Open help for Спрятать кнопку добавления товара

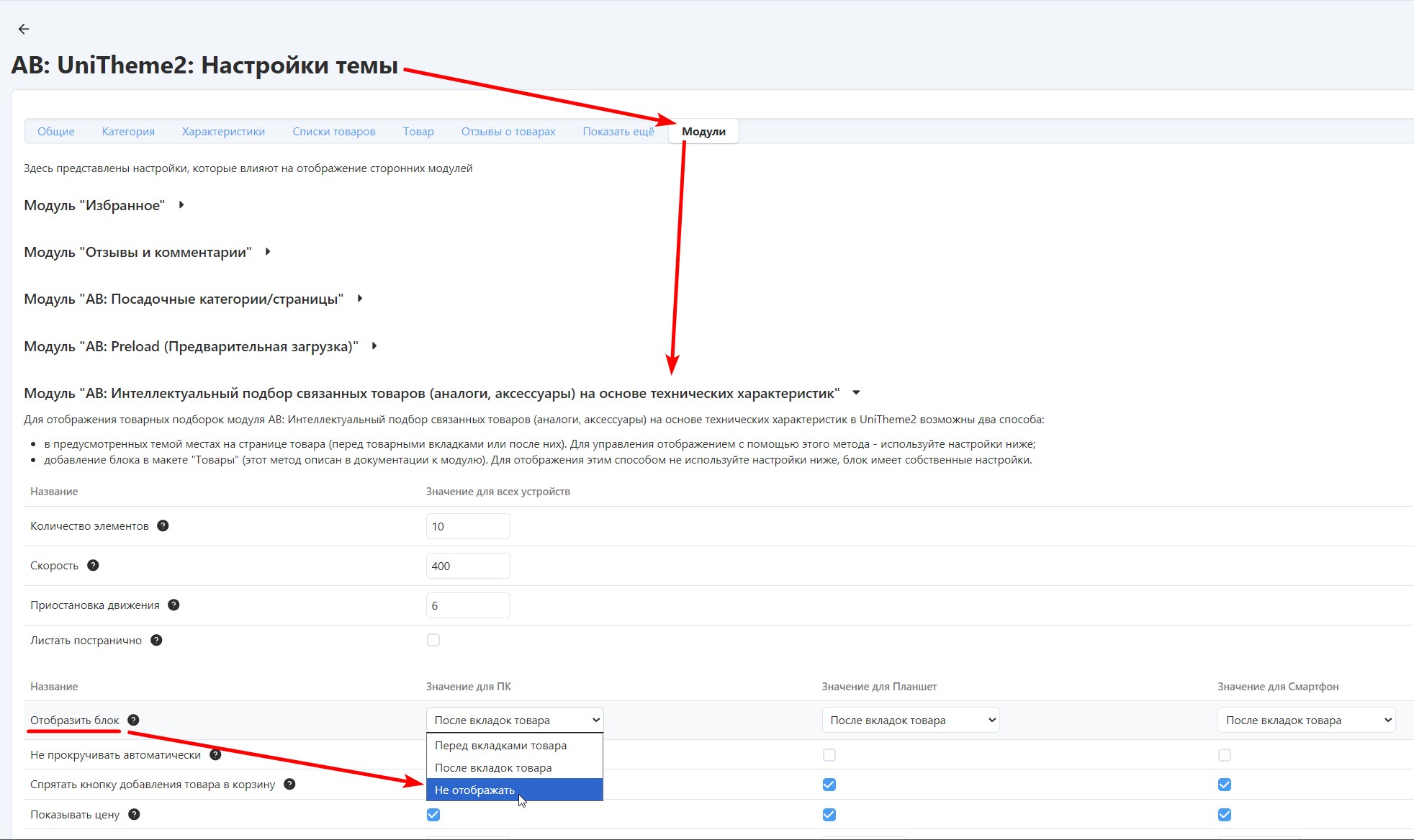tap(289, 784)
